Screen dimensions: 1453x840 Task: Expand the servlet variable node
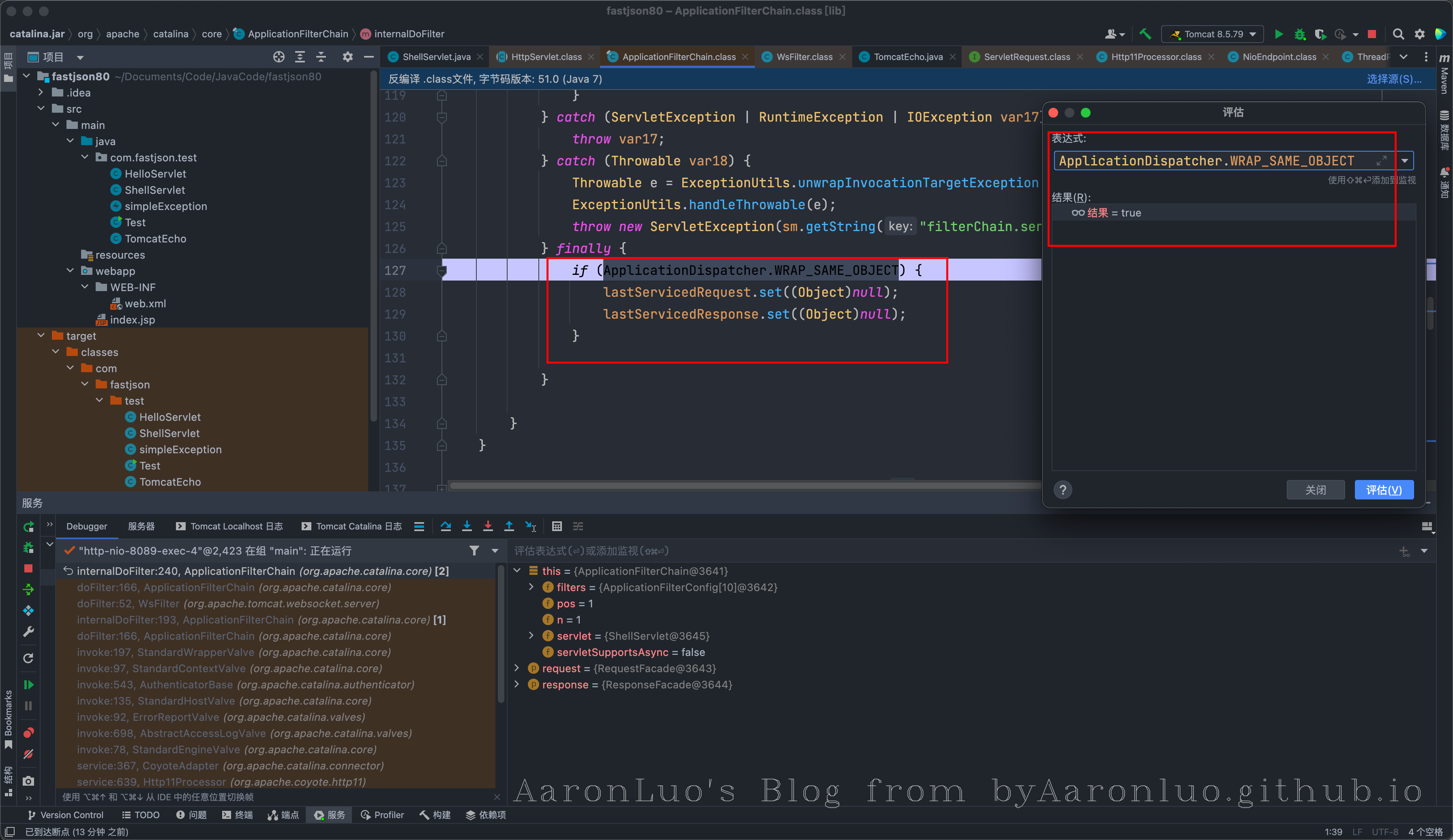(x=531, y=635)
